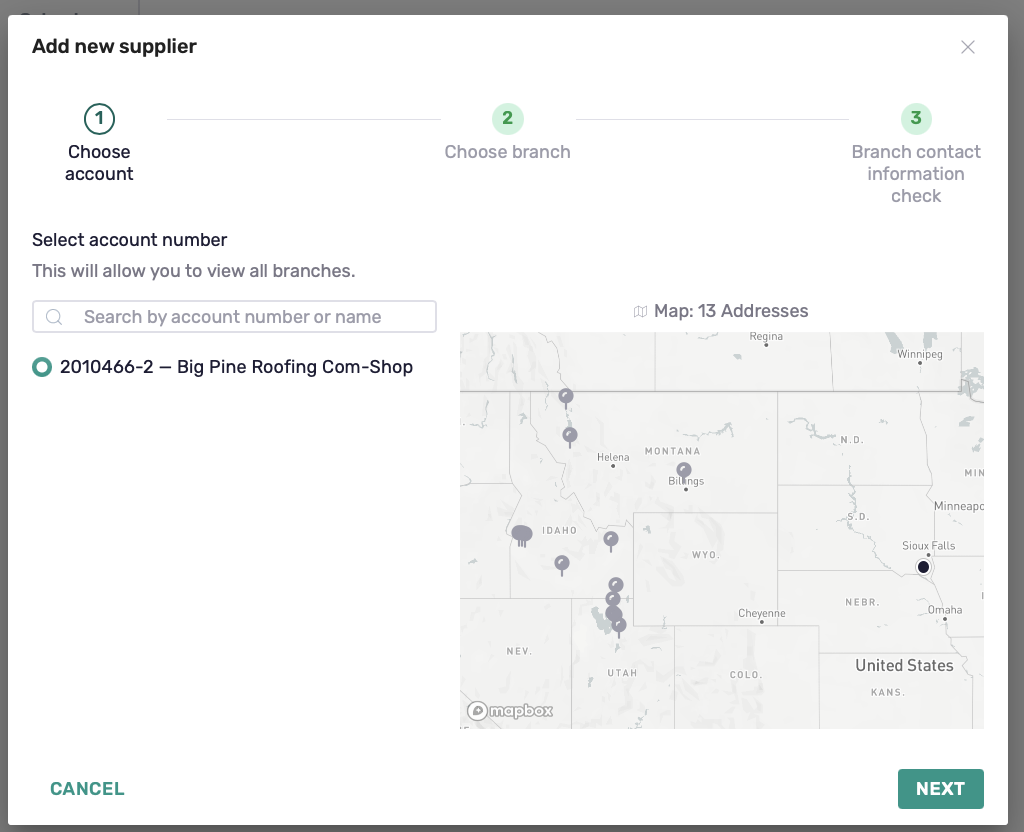The image size is (1024, 832).
Task: Click the Omaha label on the map
Action: pyautogui.click(x=944, y=610)
